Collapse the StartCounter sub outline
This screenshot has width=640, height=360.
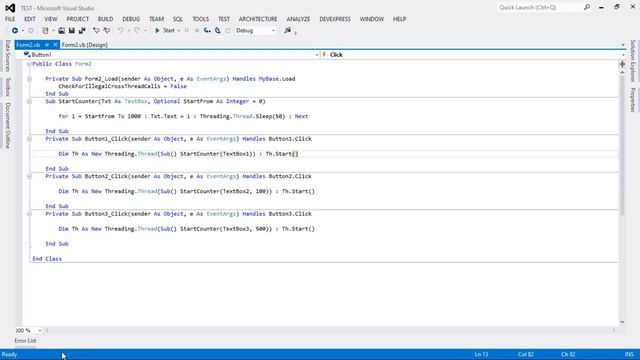tap(29, 101)
